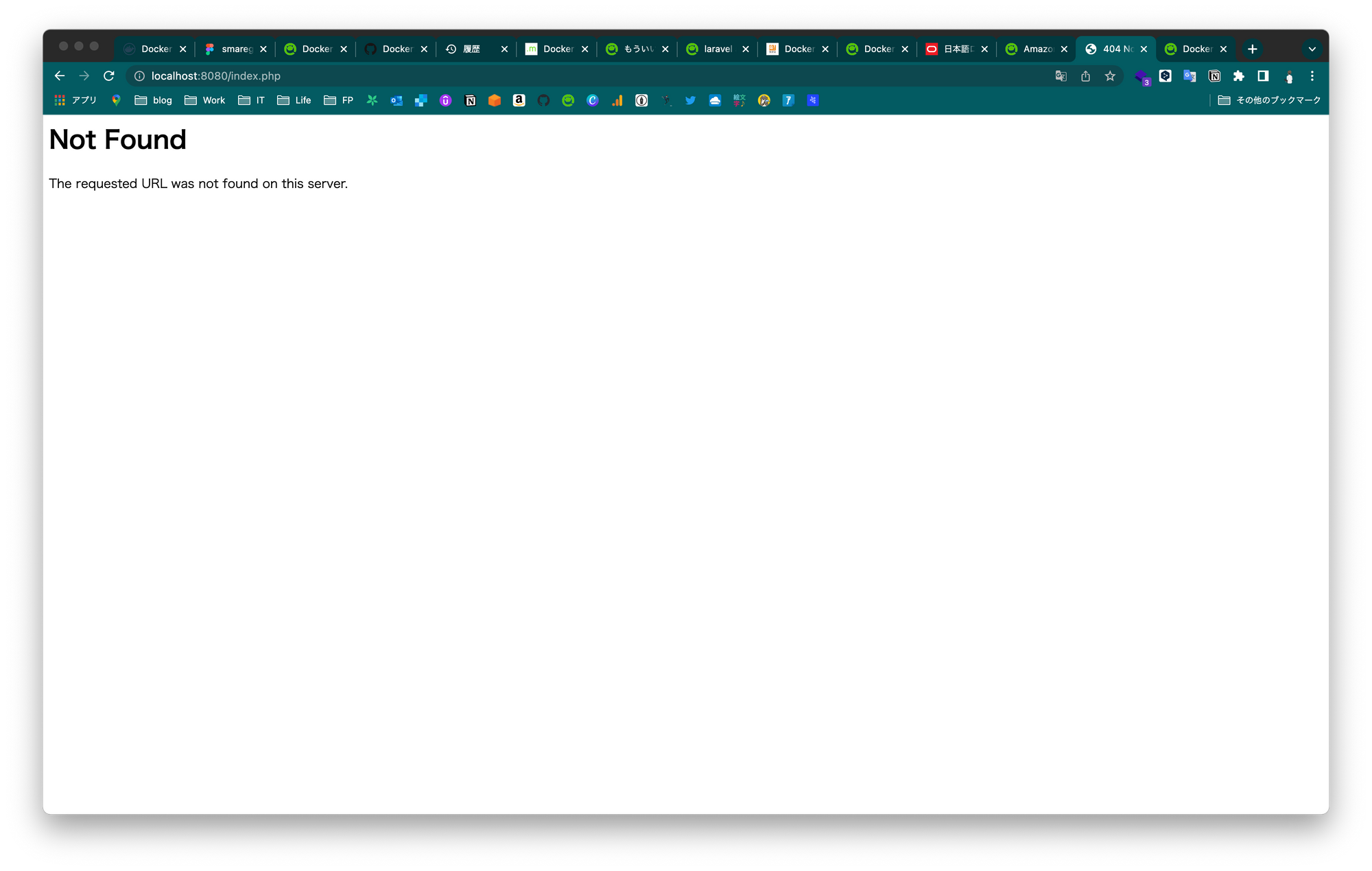
Task: Click the back navigation arrow
Action: (x=60, y=76)
